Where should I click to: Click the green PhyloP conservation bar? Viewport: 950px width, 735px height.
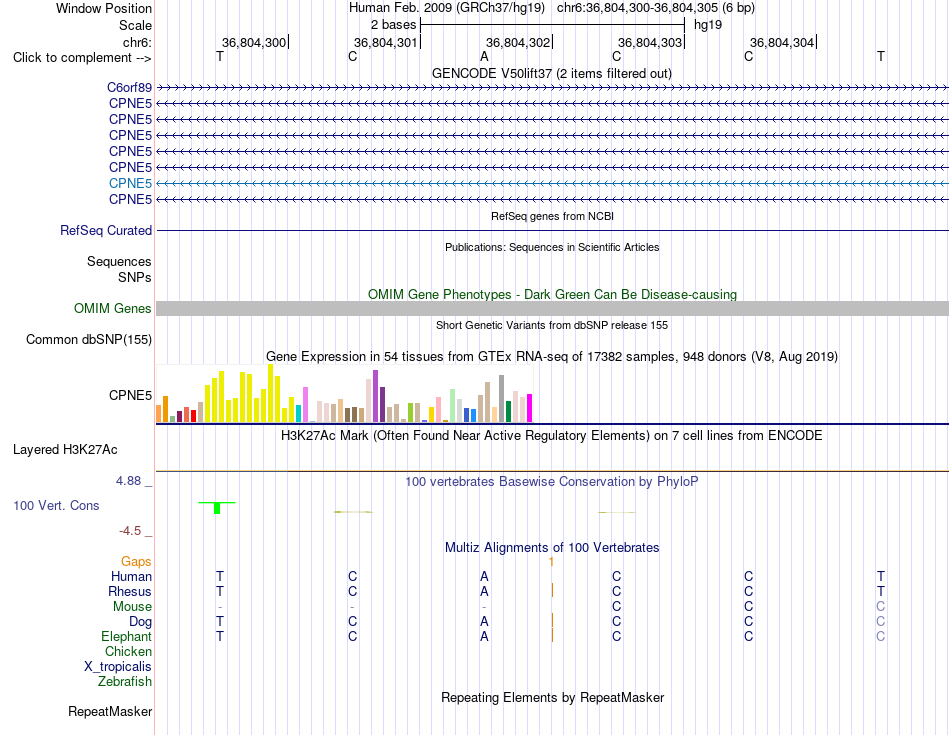point(217,508)
